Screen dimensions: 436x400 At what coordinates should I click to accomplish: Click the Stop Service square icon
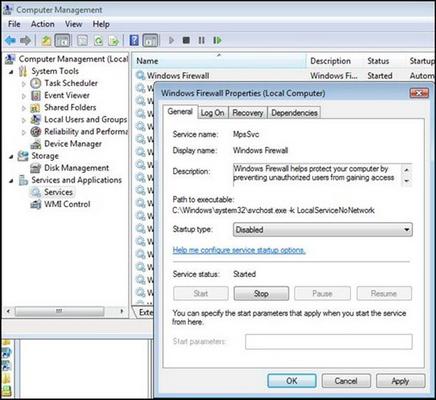click(186, 41)
